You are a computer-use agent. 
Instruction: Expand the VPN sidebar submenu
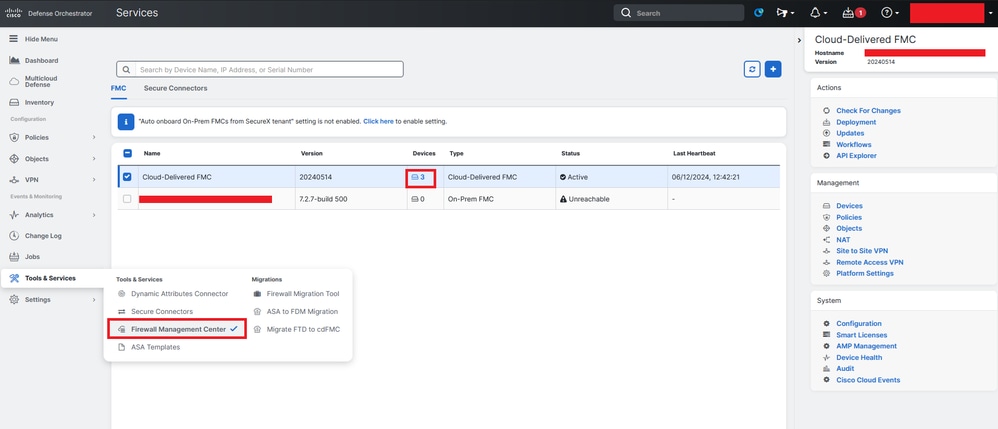pos(94,180)
